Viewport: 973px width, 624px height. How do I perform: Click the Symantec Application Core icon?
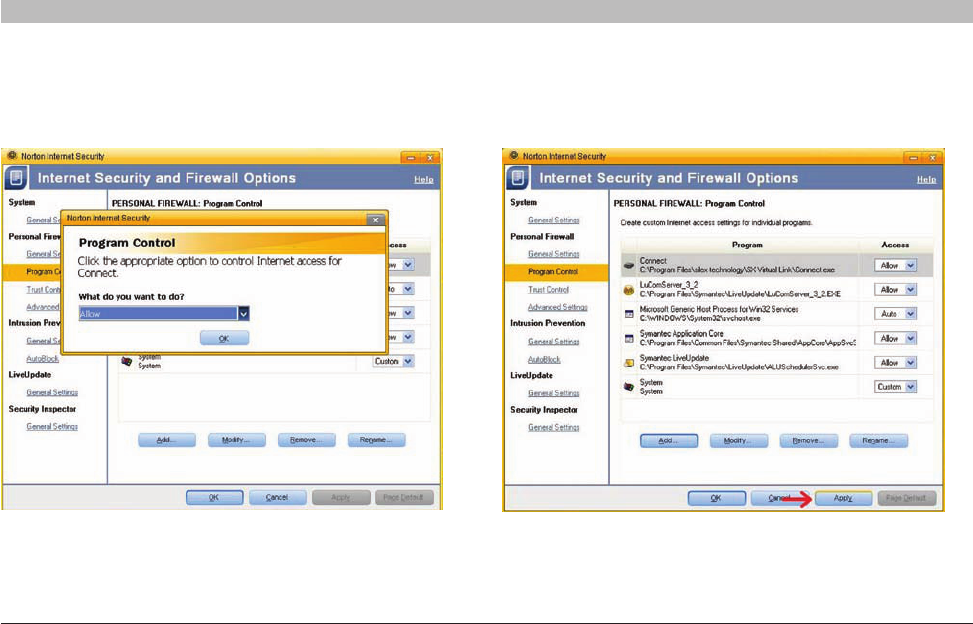(x=629, y=338)
